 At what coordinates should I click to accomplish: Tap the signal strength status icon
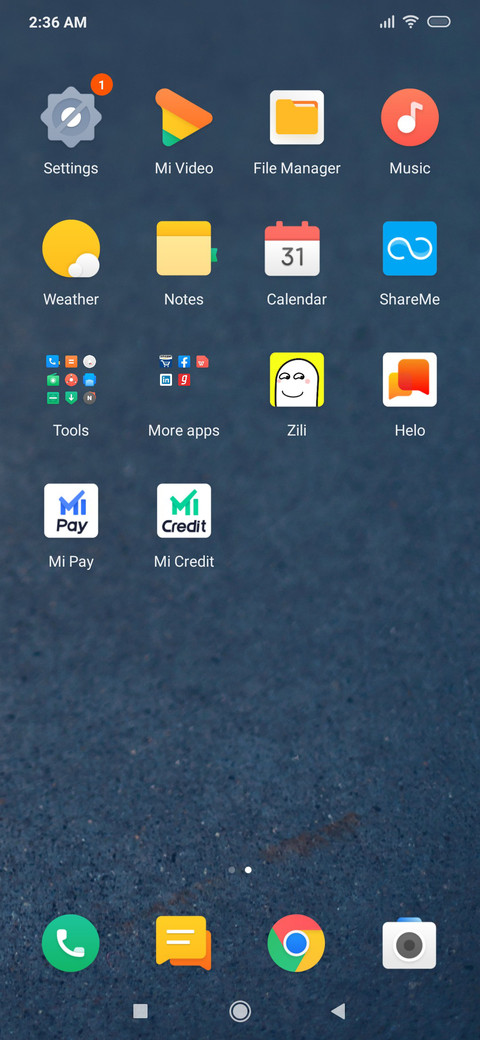click(x=387, y=23)
